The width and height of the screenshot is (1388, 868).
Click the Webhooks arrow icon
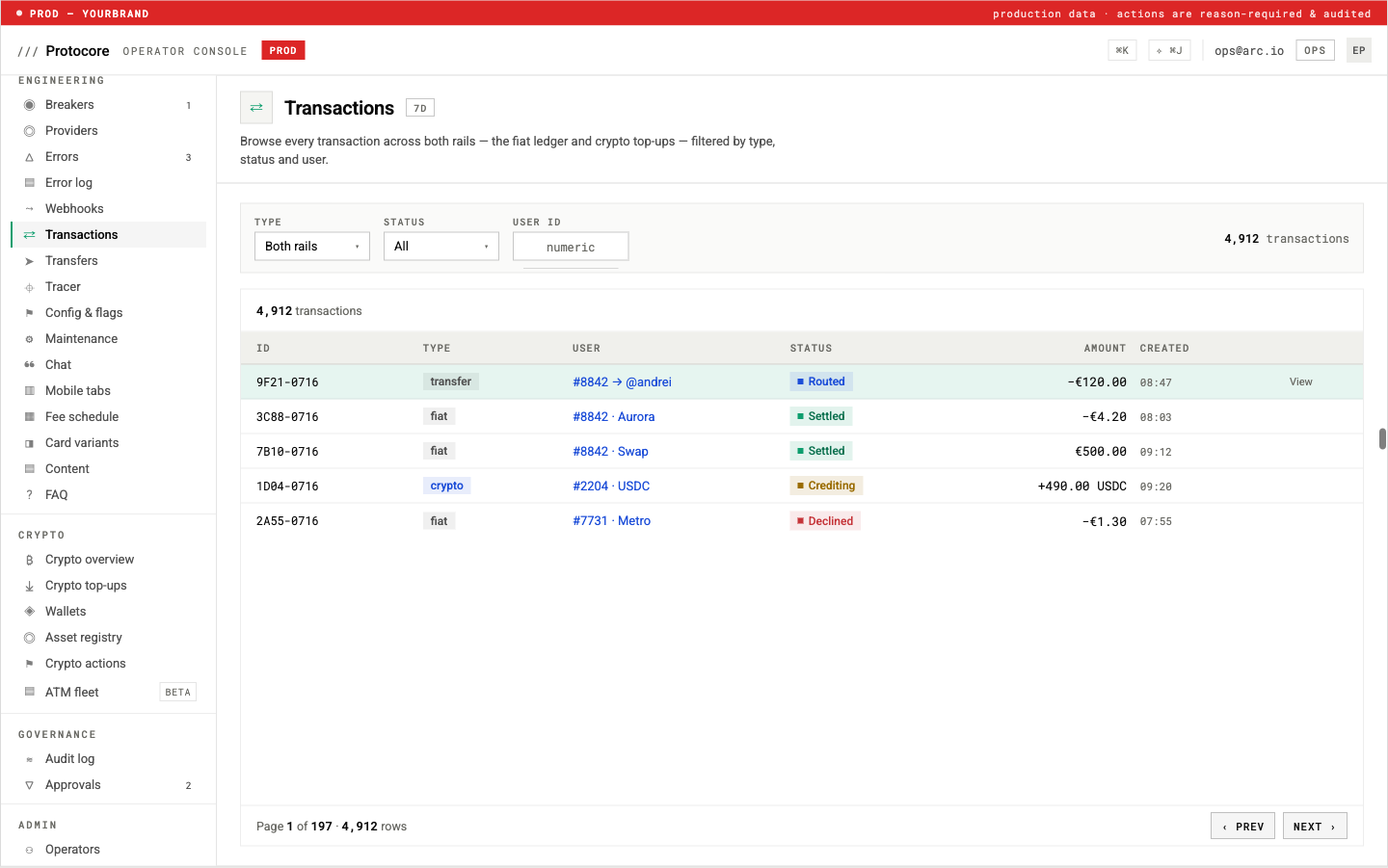coord(29,209)
